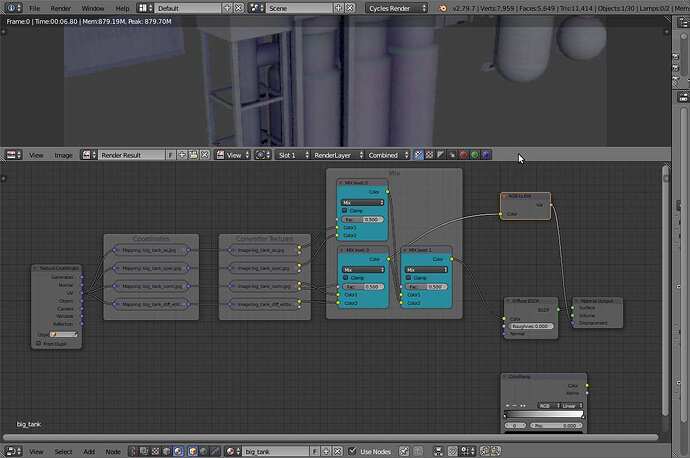Open the View menu in image editor header
The width and height of the screenshot is (690, 458).
click(x=36, y=155)
